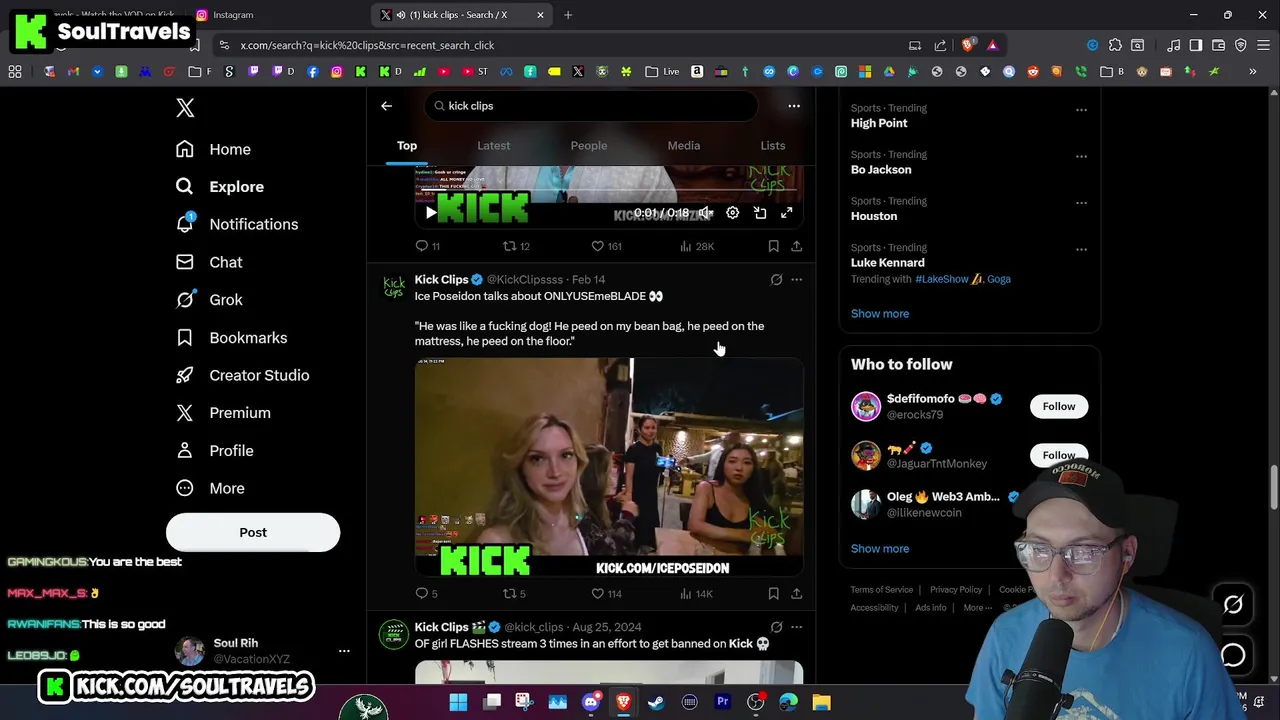Close the kick clips Search browser tab
This screenshot has height=720, width=1280.
(x=540, y=15)
